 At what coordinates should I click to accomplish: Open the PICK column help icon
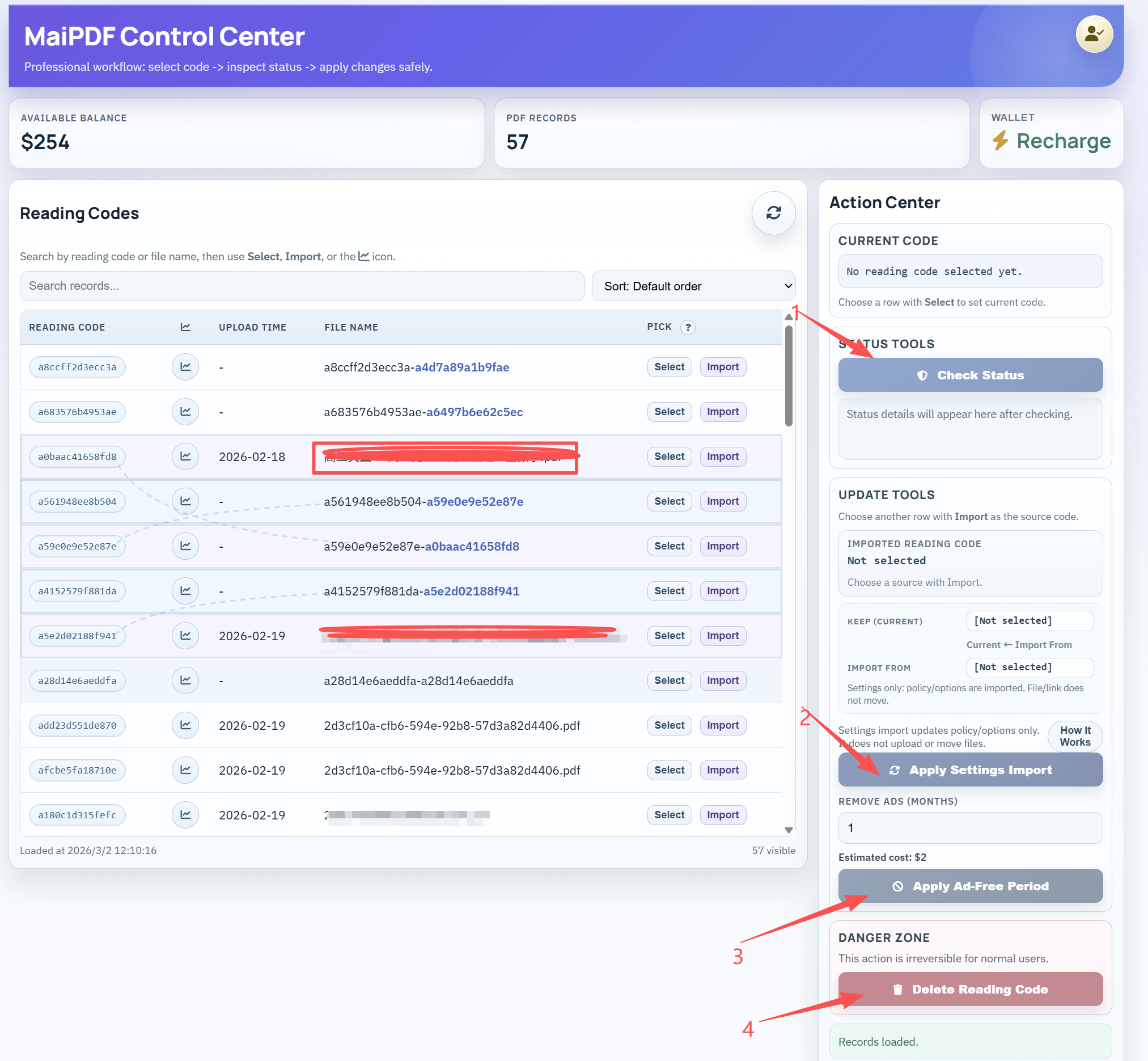click(x=688, y=327)
